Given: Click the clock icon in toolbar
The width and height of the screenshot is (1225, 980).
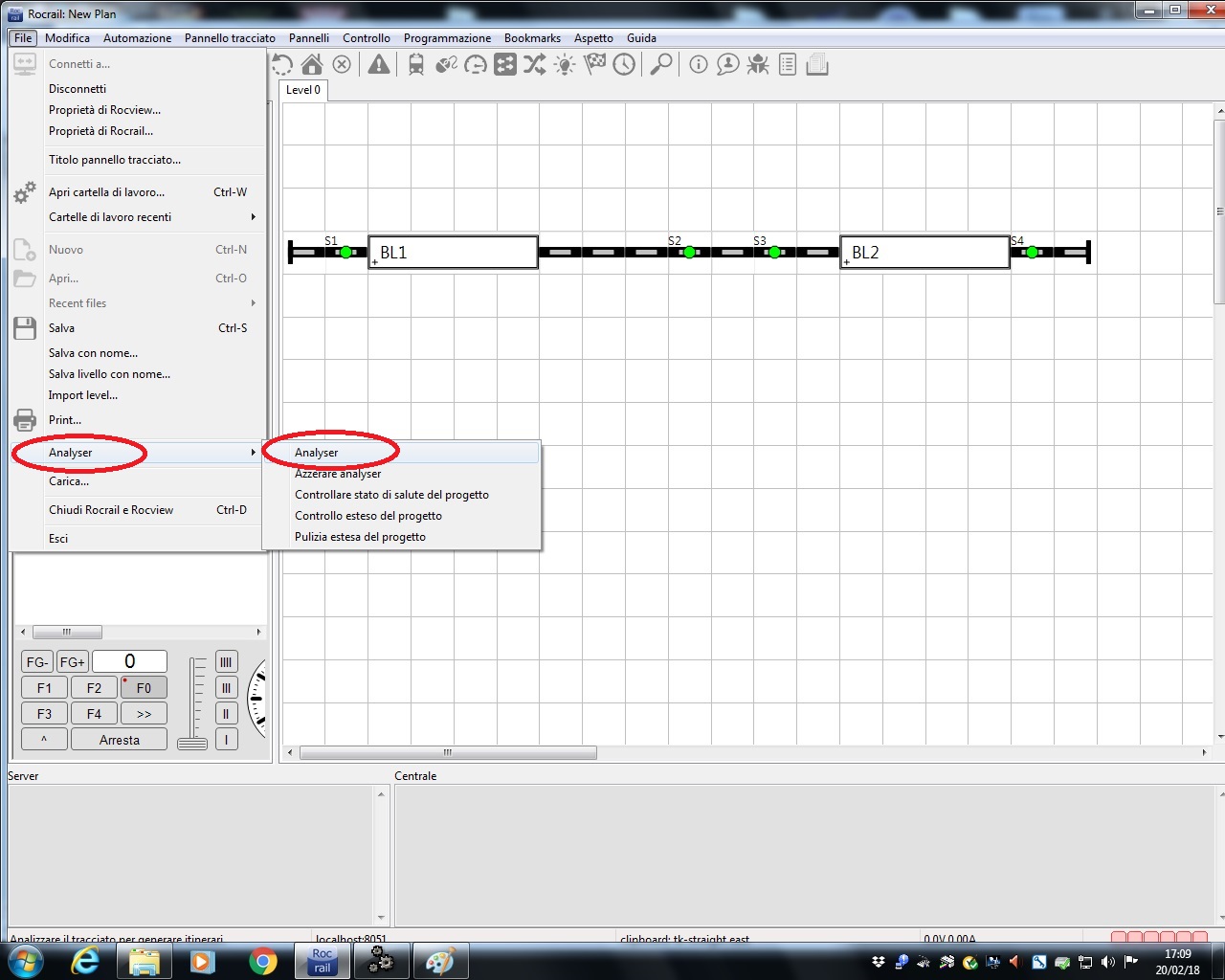Looking at the screenshot, I should coord(624,65).
